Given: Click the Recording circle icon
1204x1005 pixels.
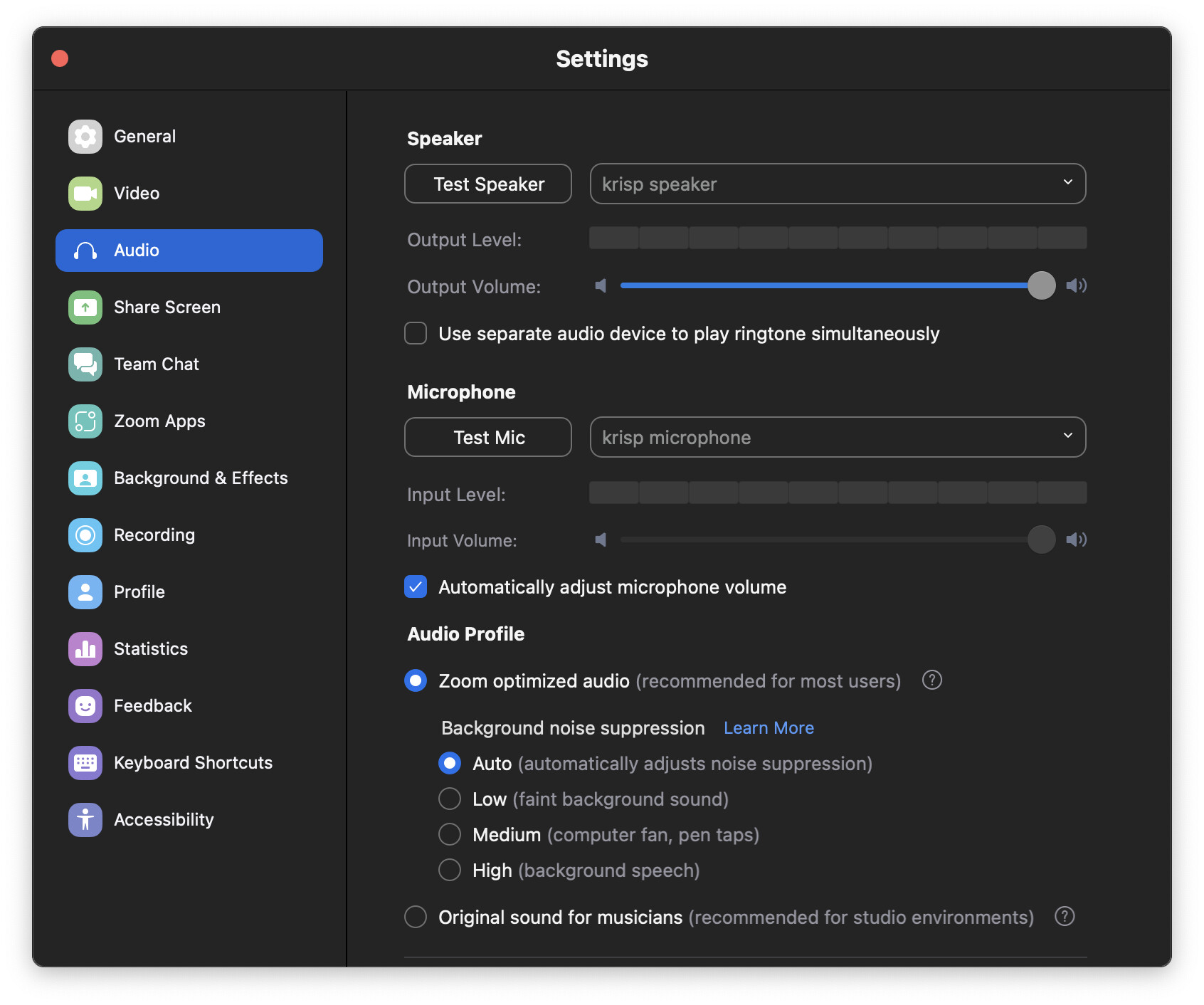Looking at the screenshot, I should click(x=85, y=535).
